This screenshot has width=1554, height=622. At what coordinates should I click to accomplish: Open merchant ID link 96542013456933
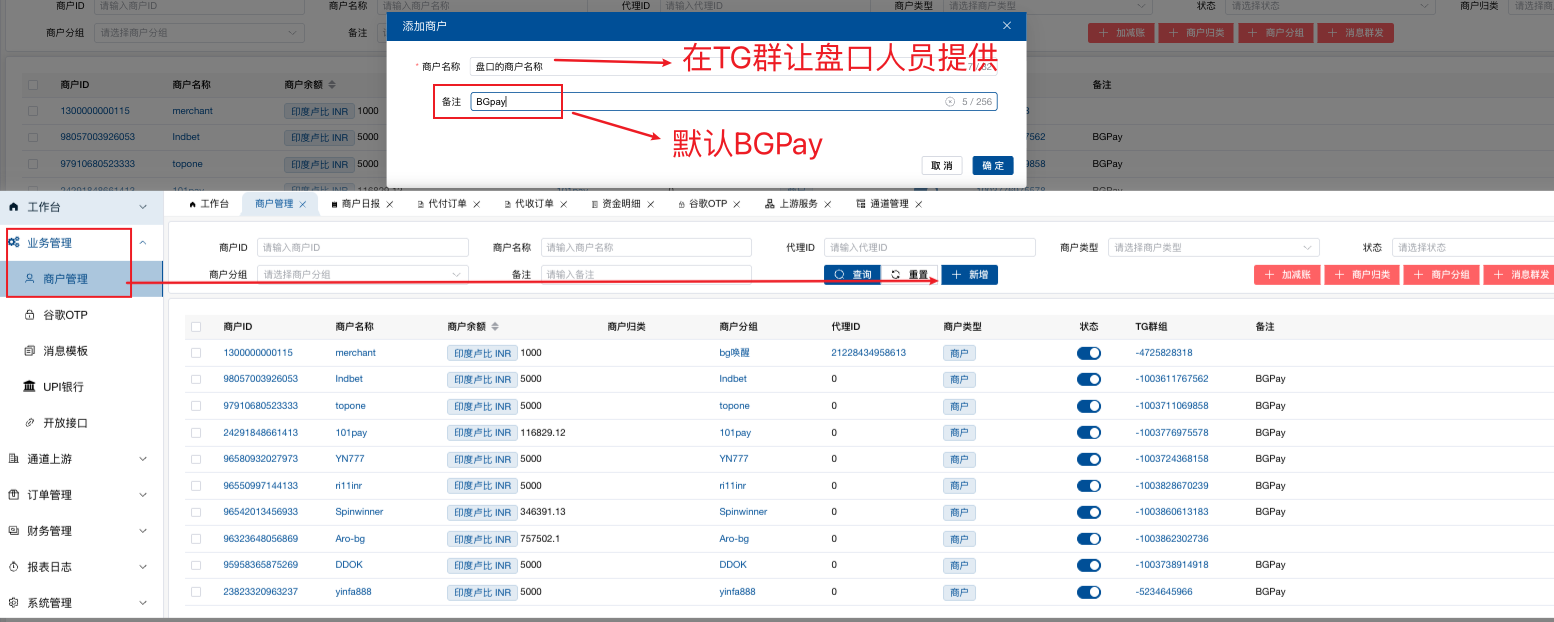coord(260,511)
